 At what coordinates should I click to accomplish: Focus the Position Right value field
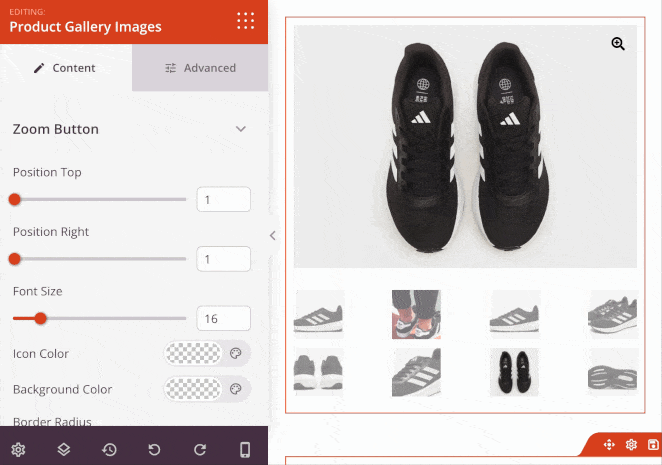click(x=223, y=259)
